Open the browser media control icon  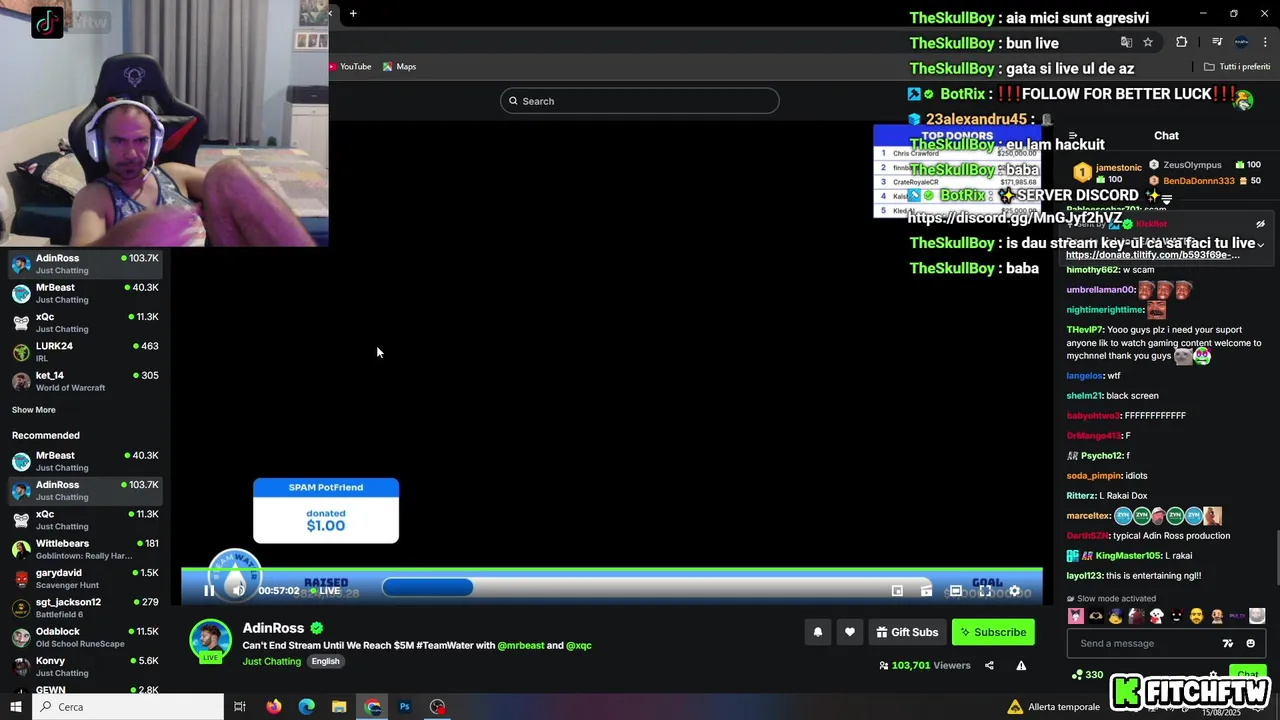1217,42
